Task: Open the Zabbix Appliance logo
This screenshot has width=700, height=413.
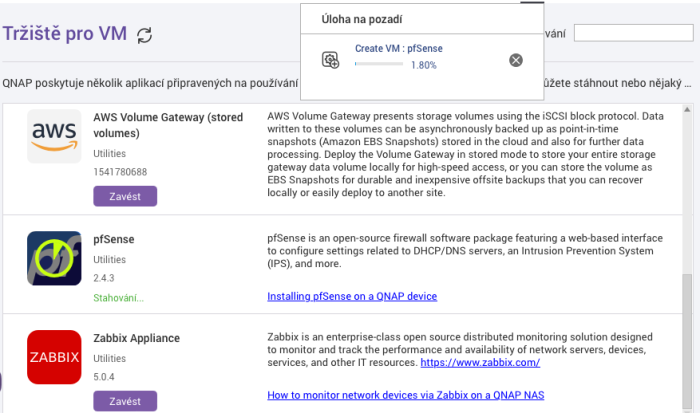Action: point(54,357)
